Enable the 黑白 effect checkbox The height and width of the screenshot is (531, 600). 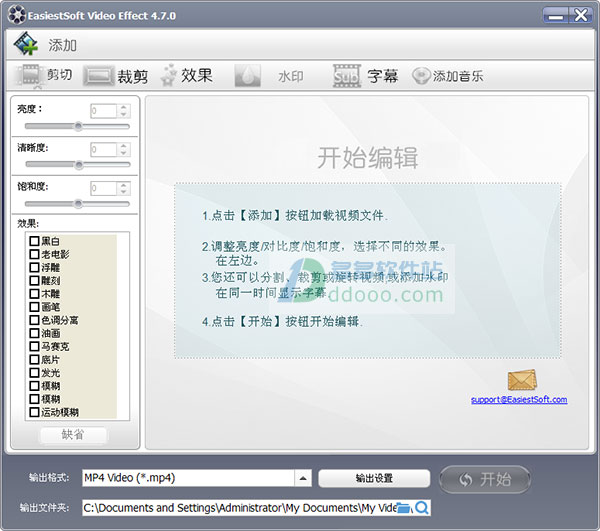pyautogui.click(x=34, y=241)
